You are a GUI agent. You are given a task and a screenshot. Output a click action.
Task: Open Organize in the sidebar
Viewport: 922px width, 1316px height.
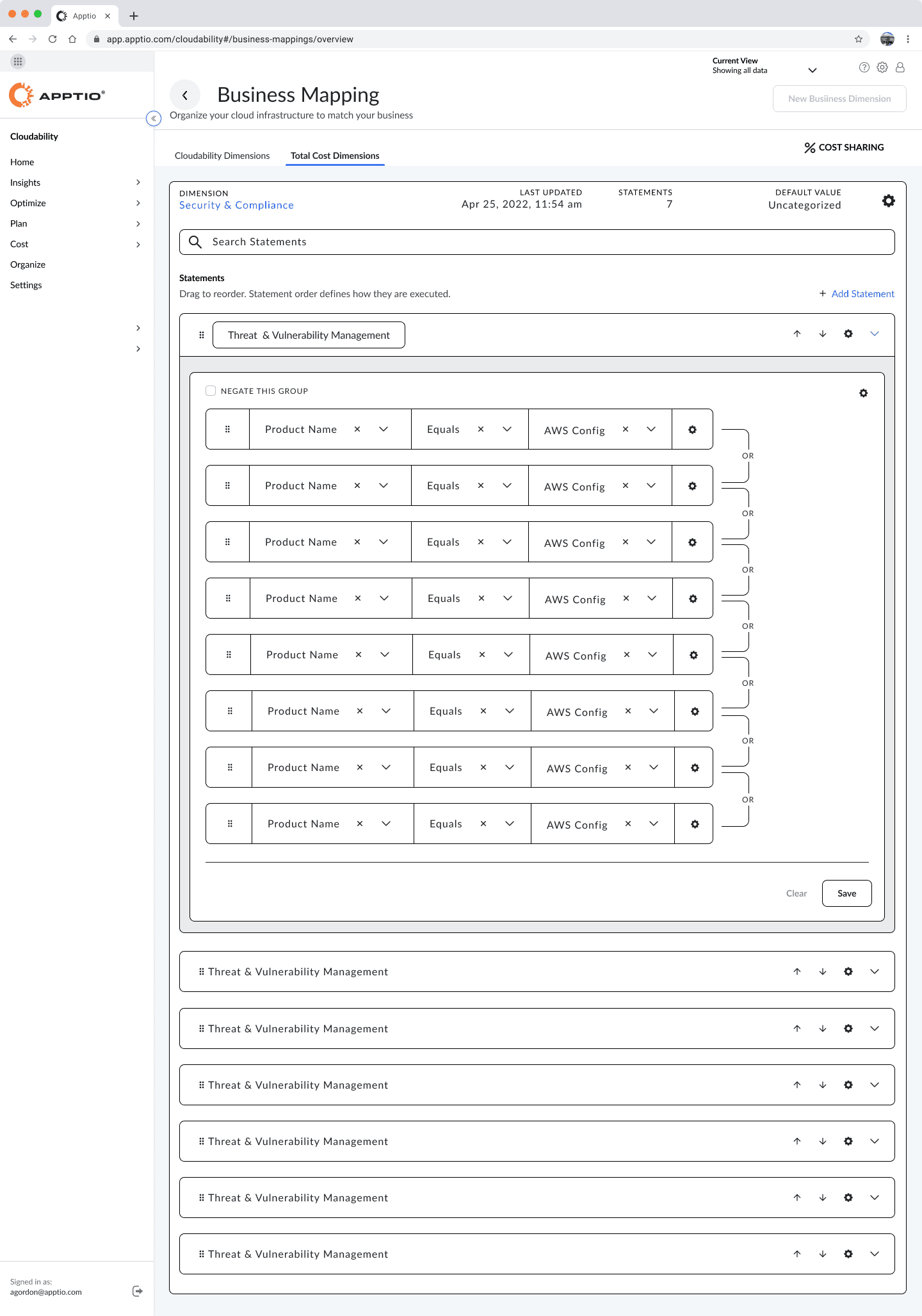point(28,264)
